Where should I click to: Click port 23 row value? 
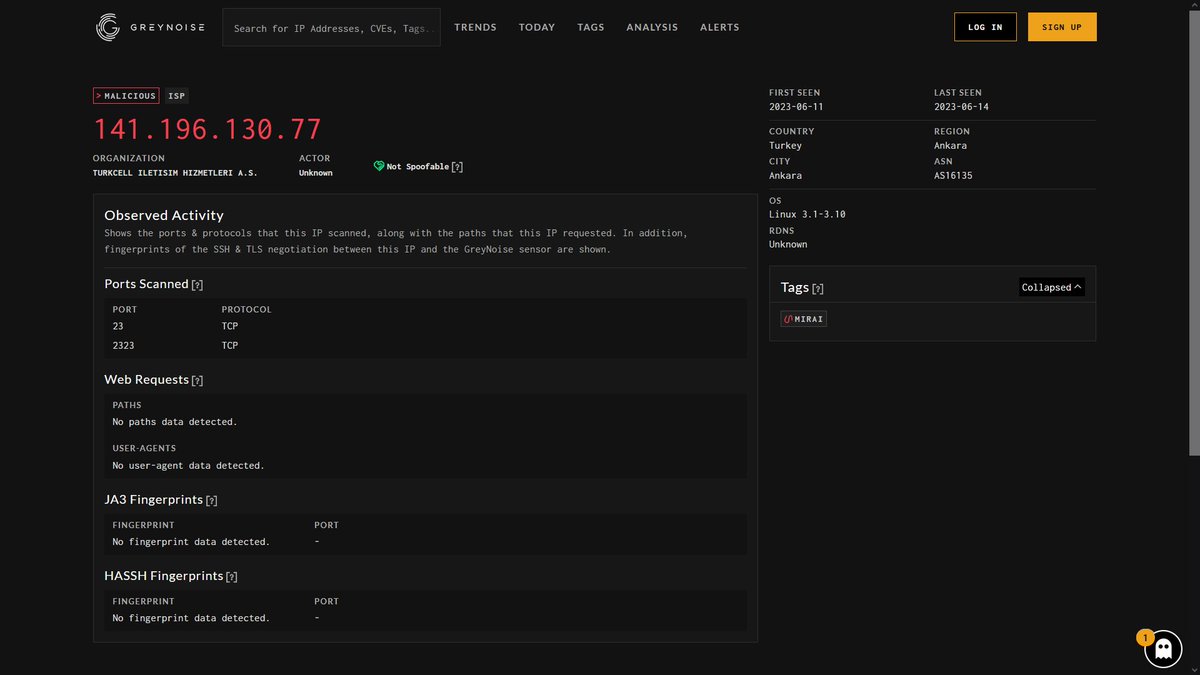(118, 326)
